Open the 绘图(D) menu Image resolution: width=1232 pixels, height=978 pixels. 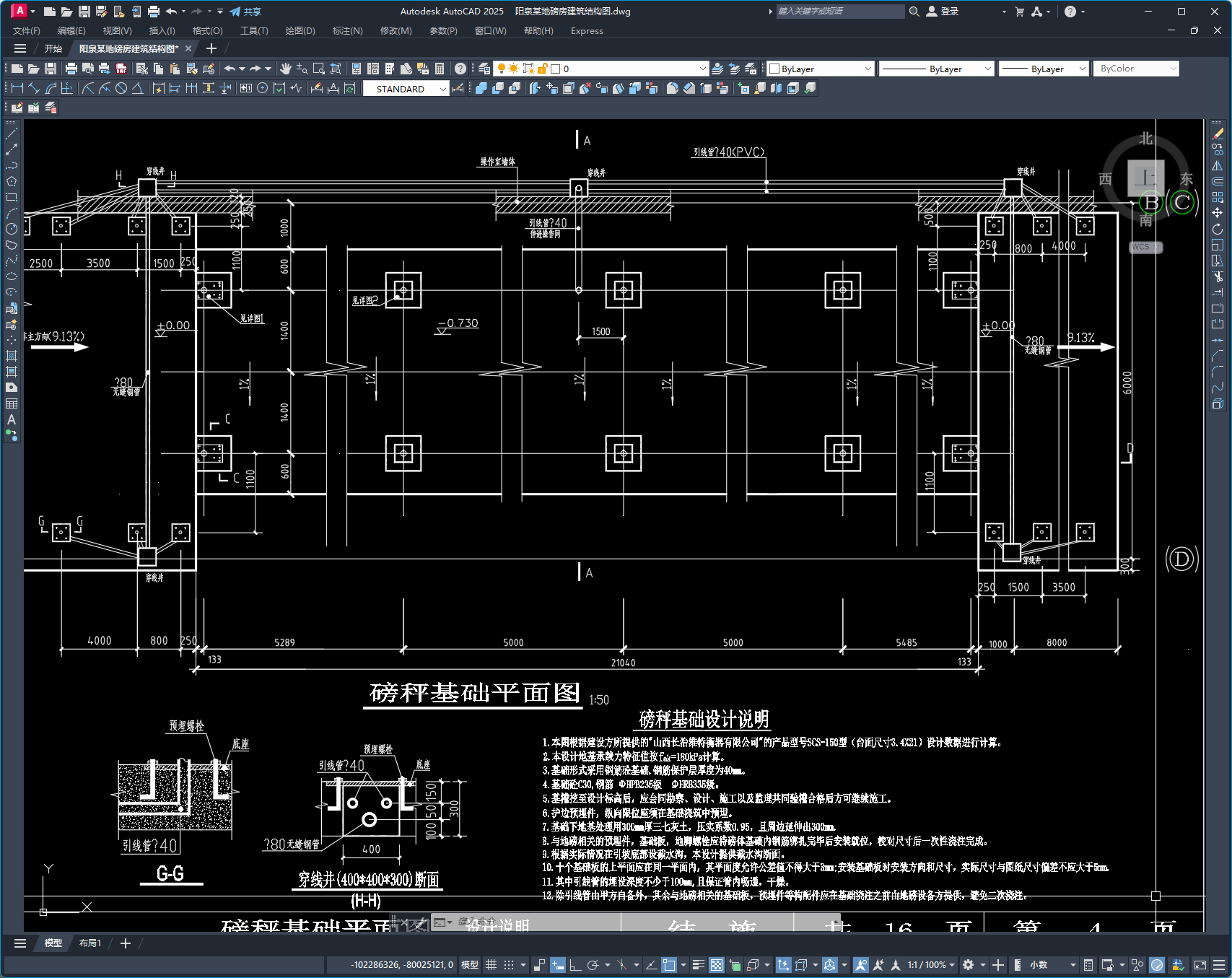(x=300, y=31)
